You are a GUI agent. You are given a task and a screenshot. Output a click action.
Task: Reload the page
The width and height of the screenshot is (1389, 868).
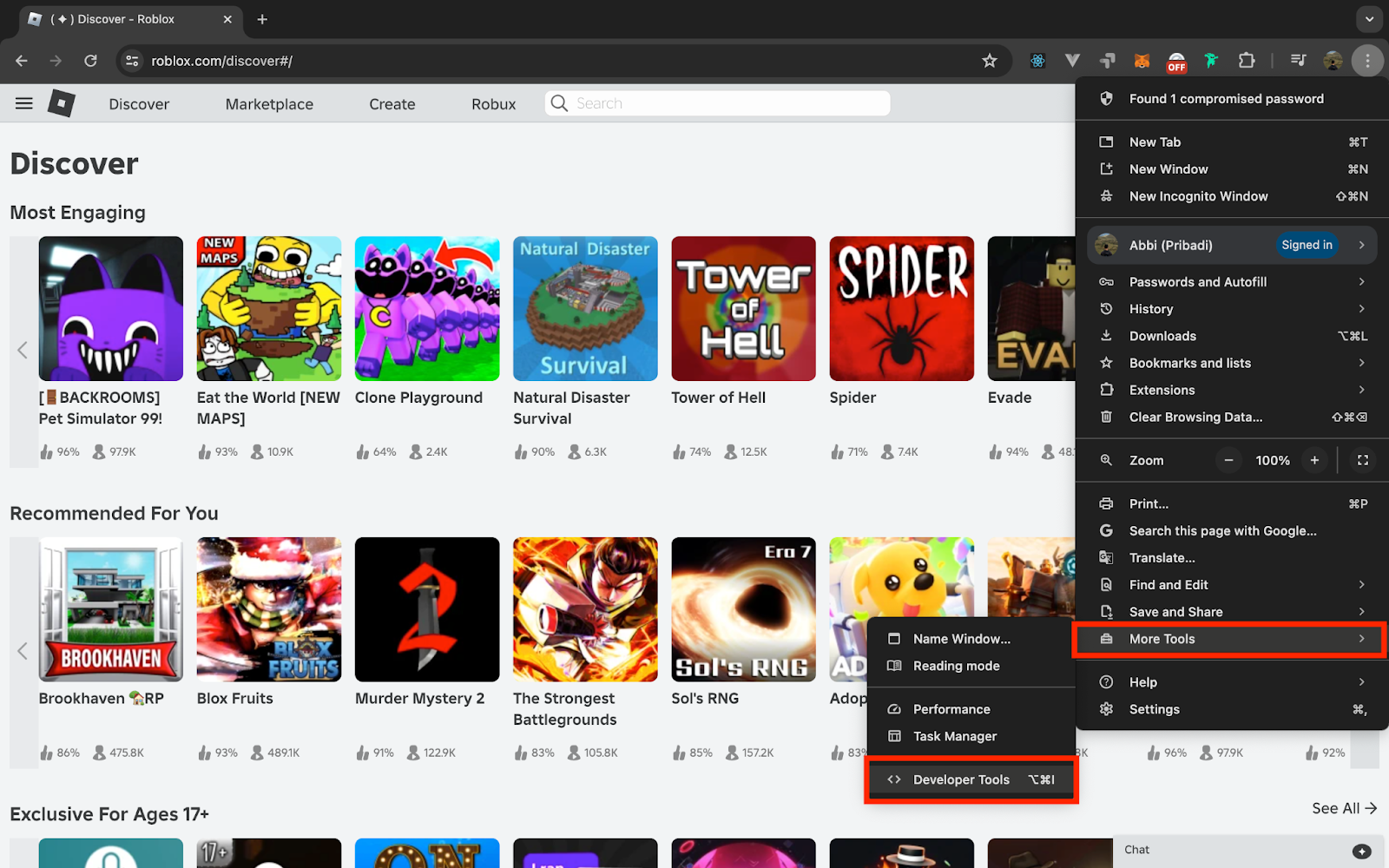pos(90,61)
